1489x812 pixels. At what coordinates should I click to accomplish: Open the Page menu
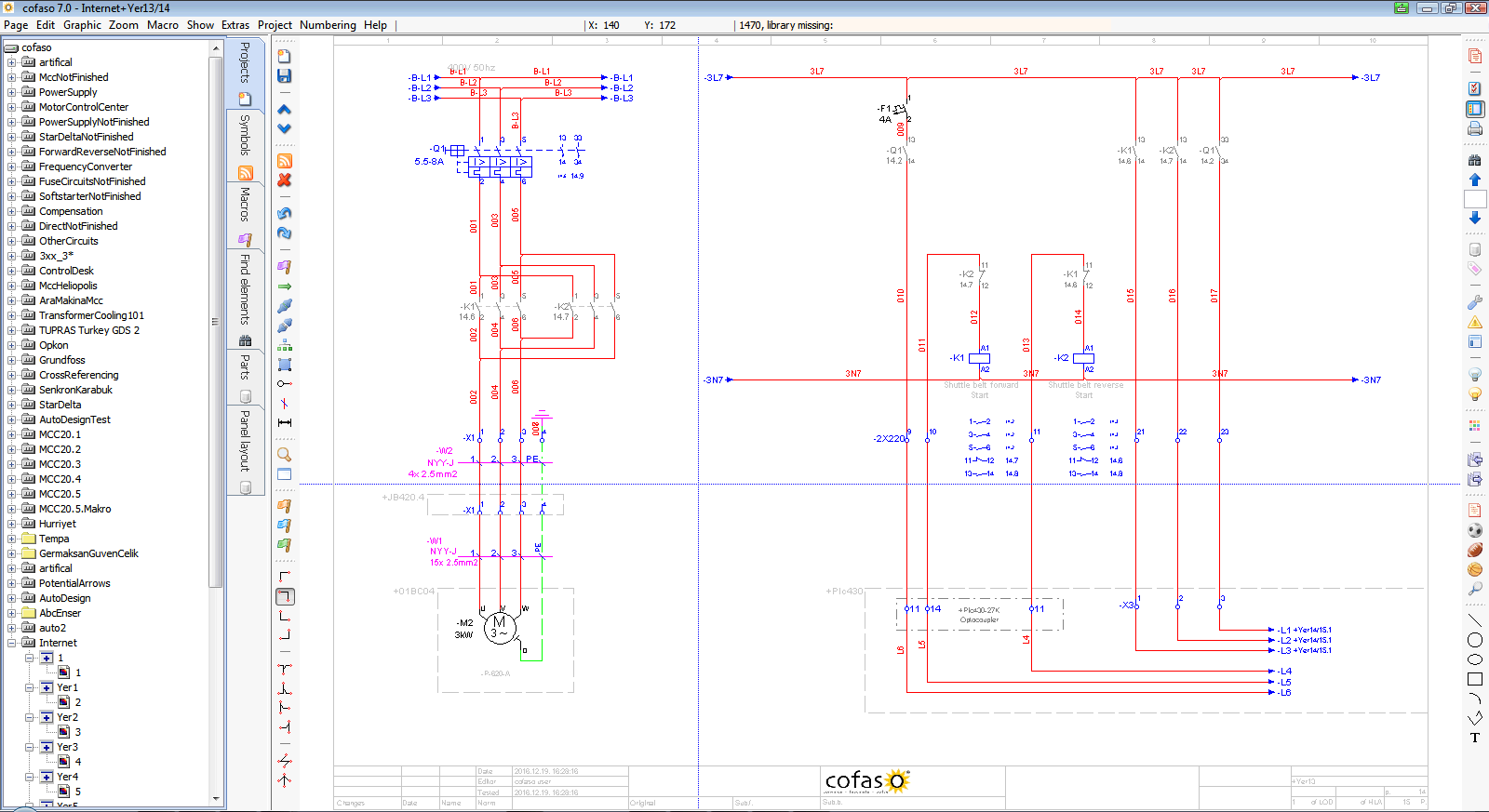tap(16, 25)
